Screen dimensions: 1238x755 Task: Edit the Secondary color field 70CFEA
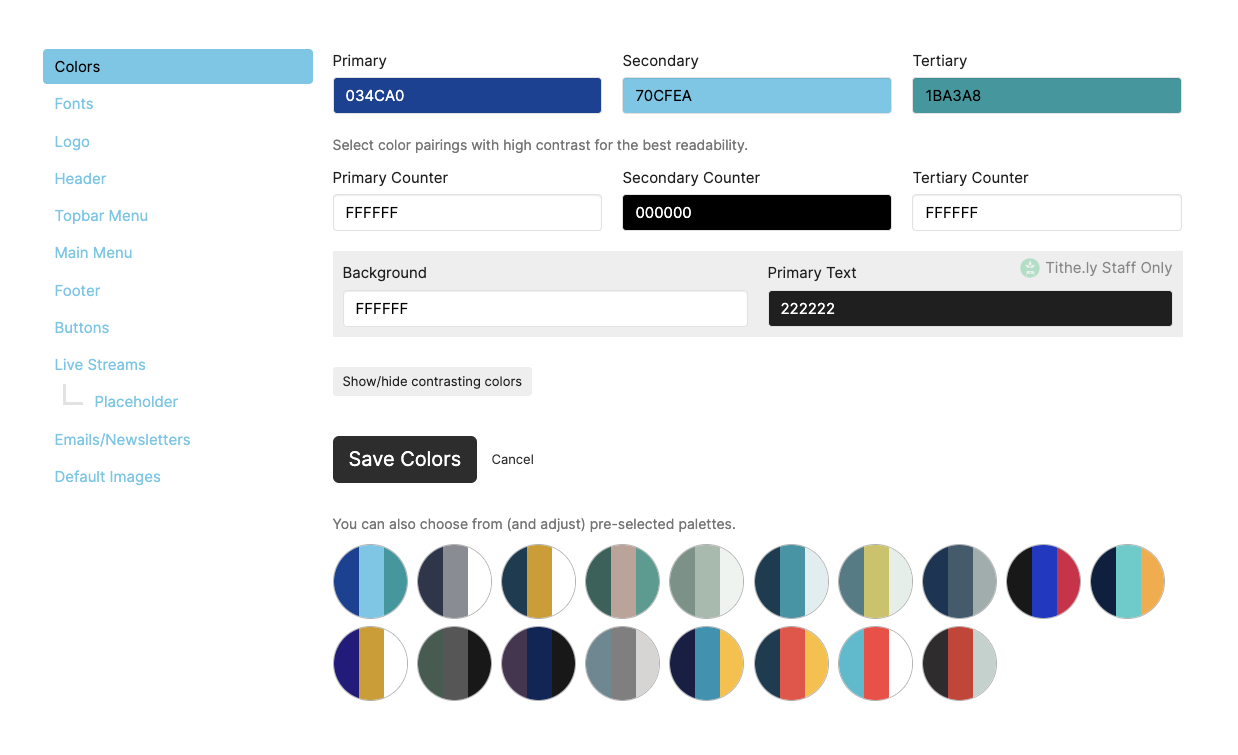point(757,96)
